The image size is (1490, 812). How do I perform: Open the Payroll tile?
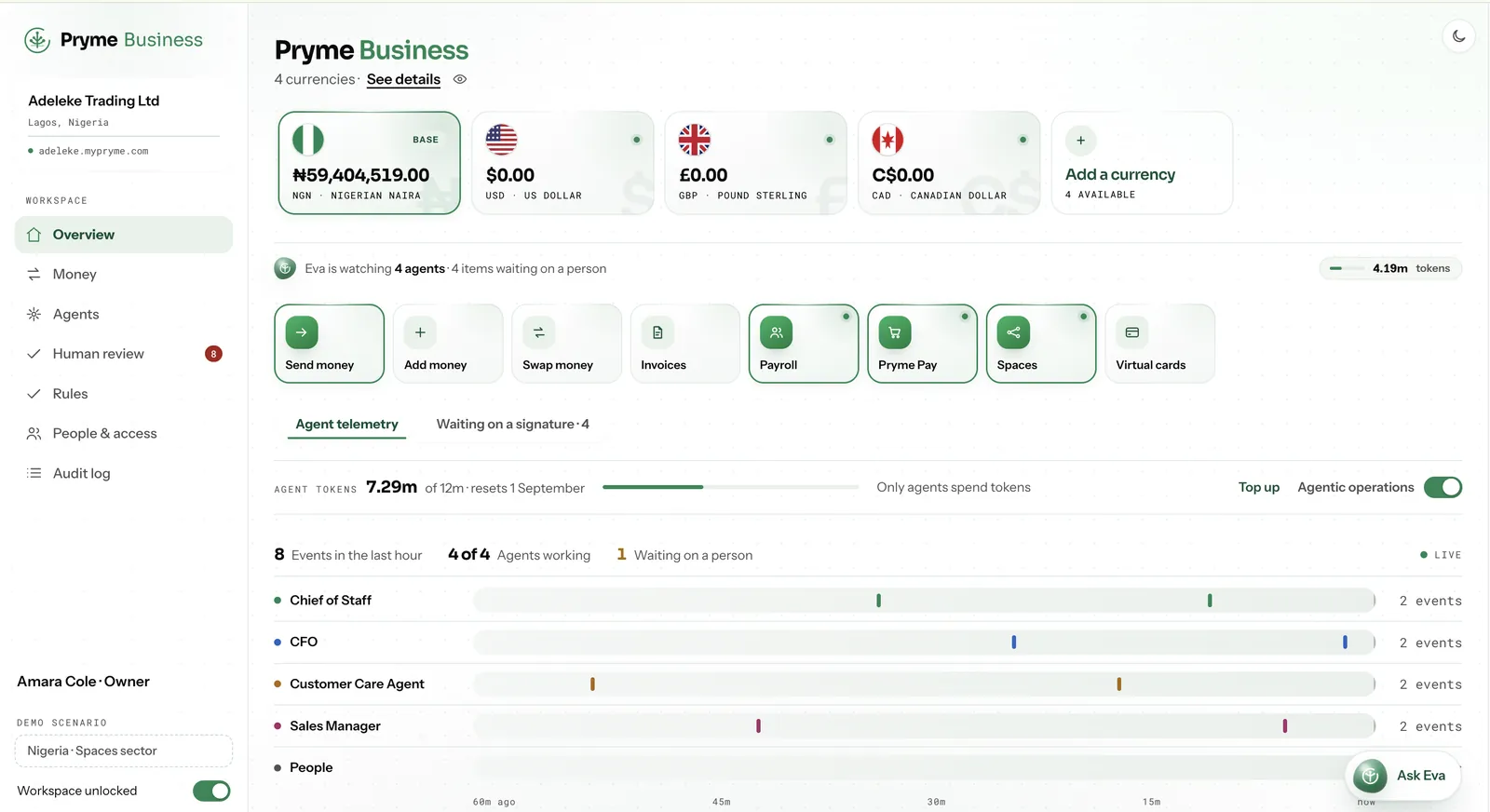(804, 344)
